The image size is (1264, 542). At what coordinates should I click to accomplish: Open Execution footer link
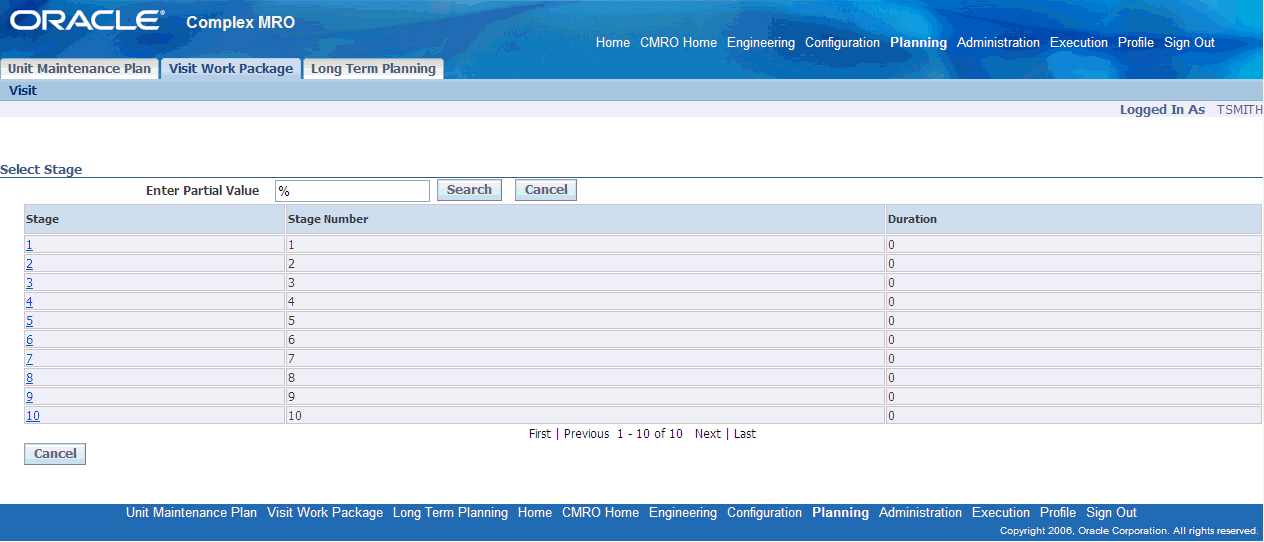(1001, 513)
